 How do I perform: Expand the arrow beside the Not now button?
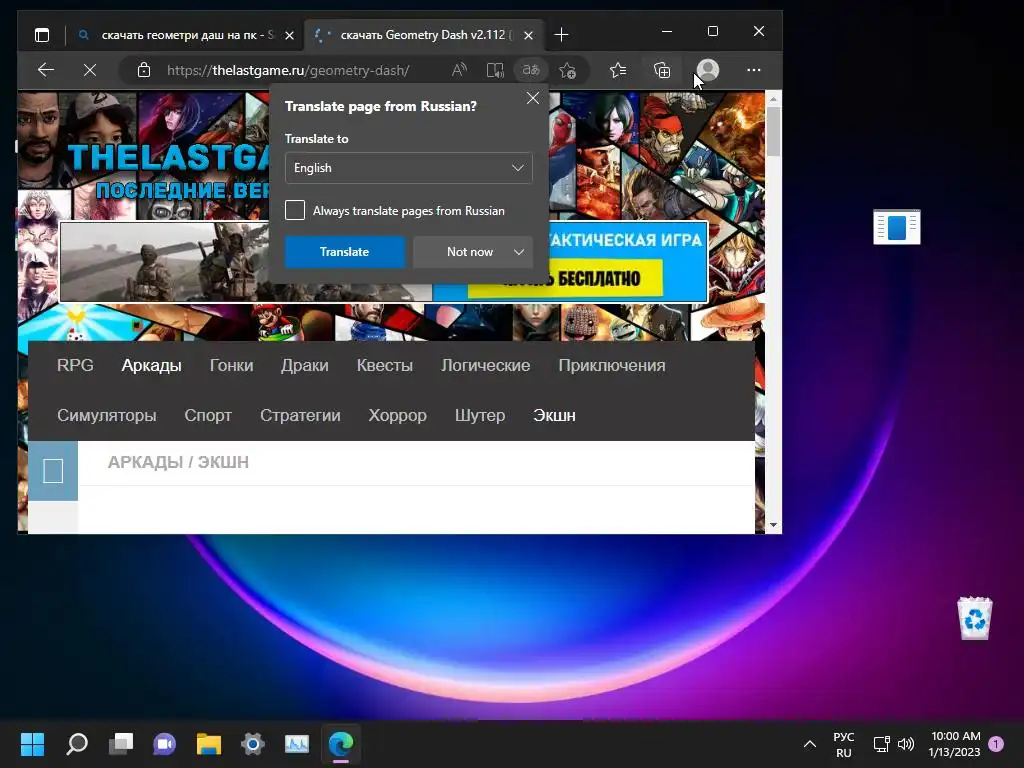(519, 252)
